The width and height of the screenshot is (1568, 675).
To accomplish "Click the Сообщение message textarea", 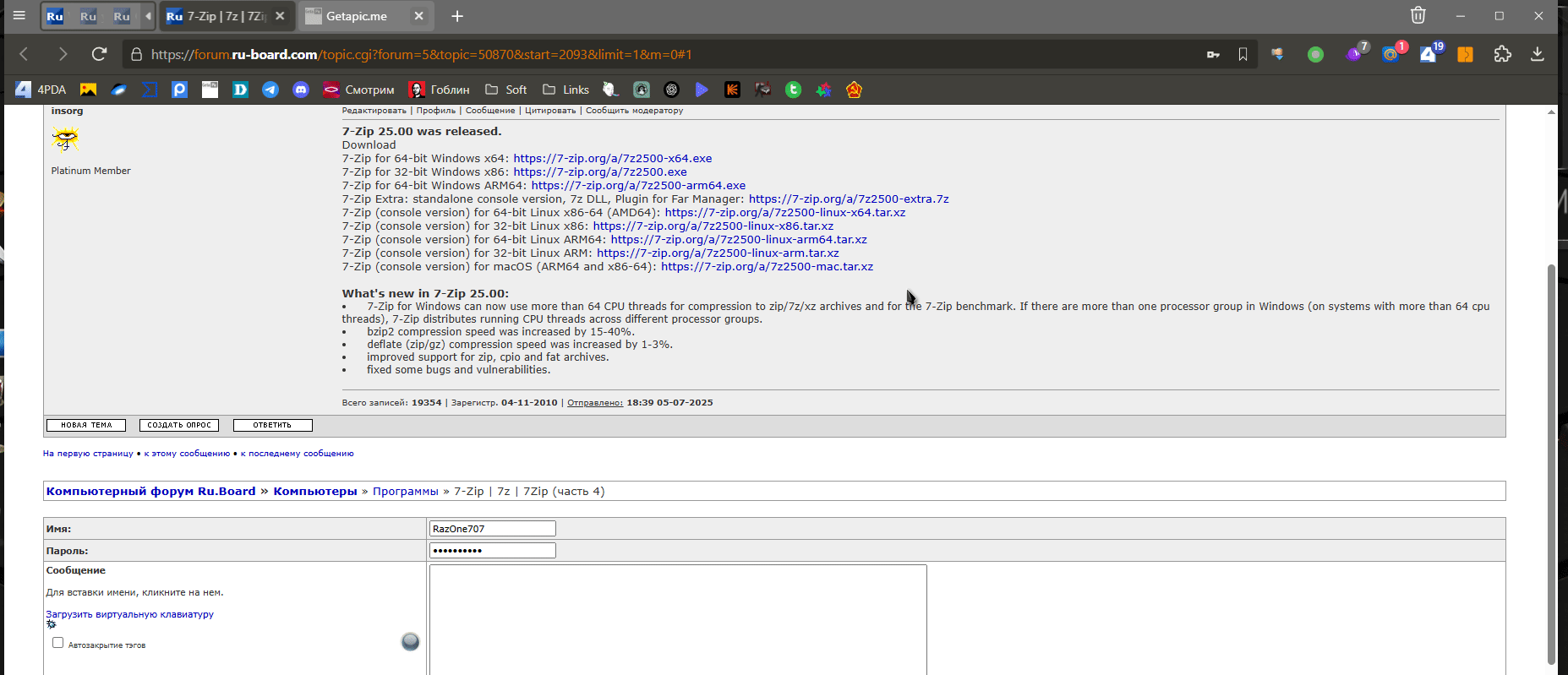I will tap(678, 619).
